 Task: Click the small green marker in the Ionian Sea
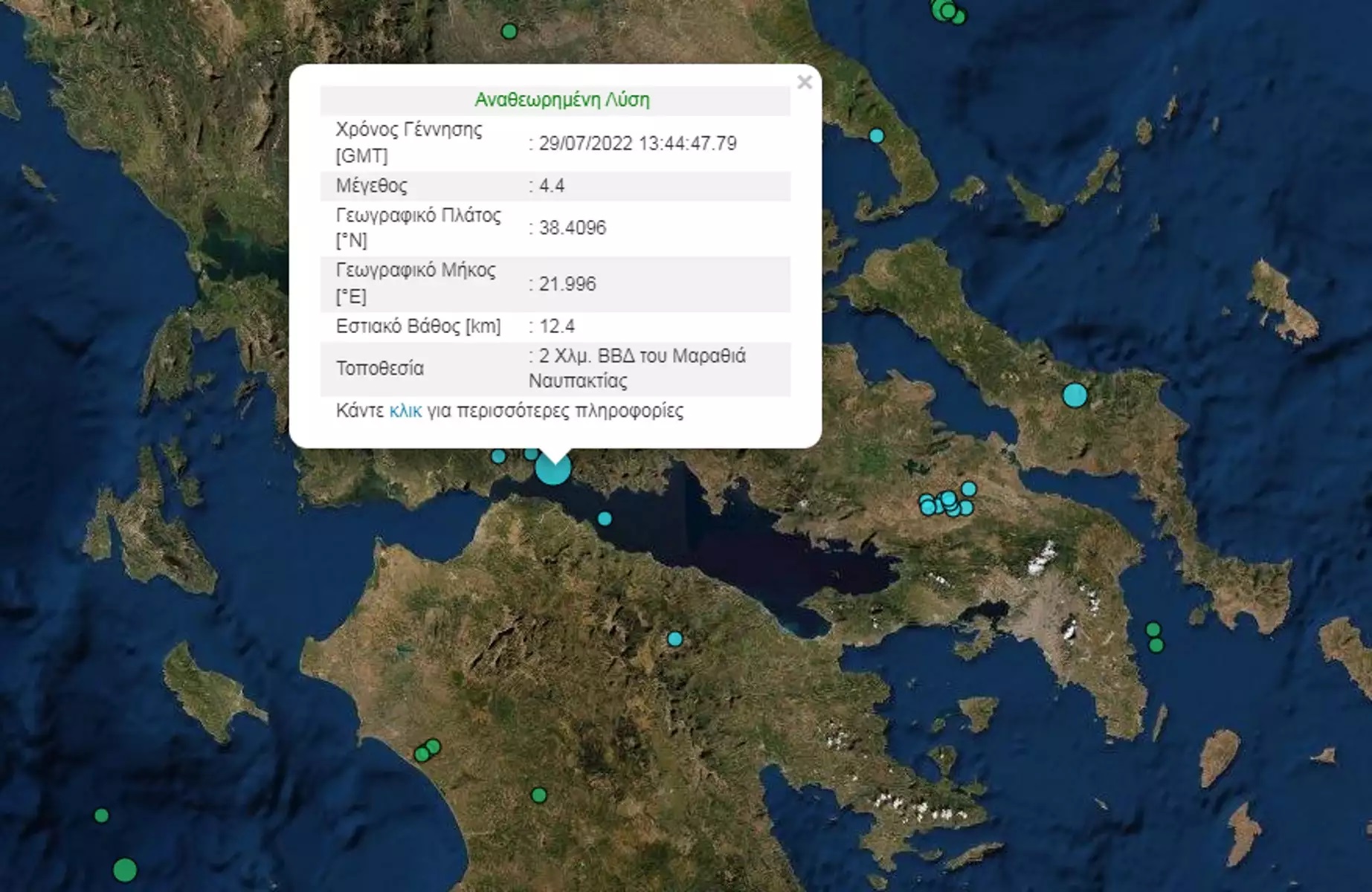pyautogui.click(x=102, y=815)
